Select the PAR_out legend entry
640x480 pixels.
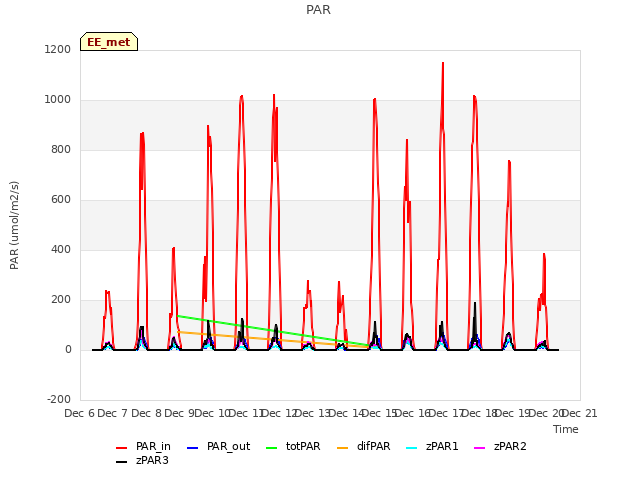218,447
